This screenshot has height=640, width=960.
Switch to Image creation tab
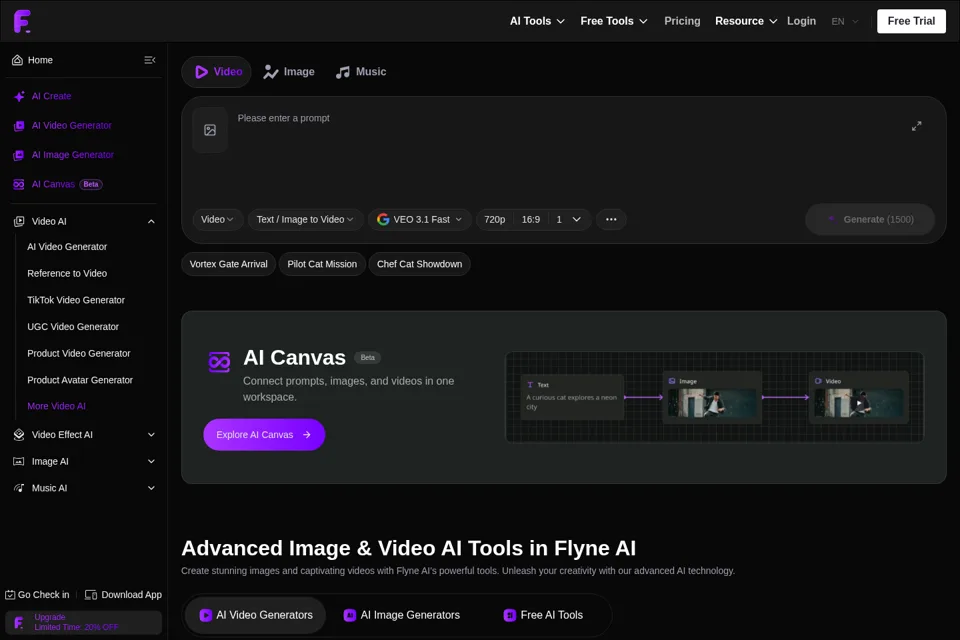point(289,72)
